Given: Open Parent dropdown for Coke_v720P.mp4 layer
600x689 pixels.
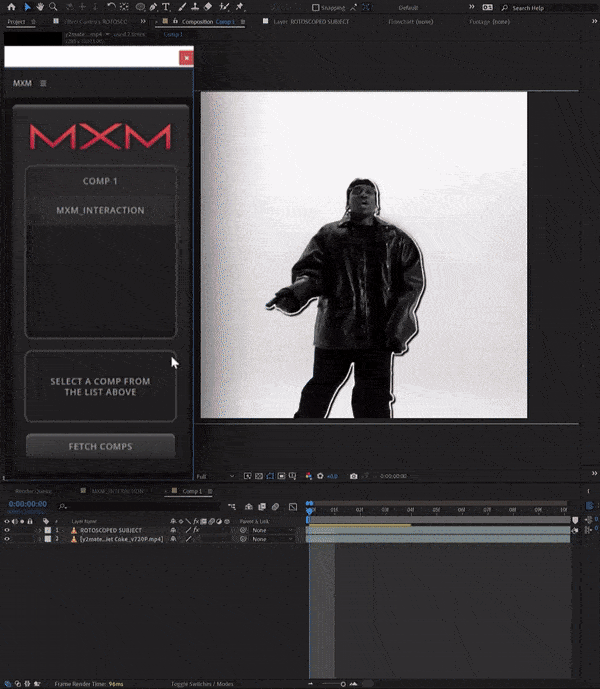Looking at the screenshot, I should (268, 539).
